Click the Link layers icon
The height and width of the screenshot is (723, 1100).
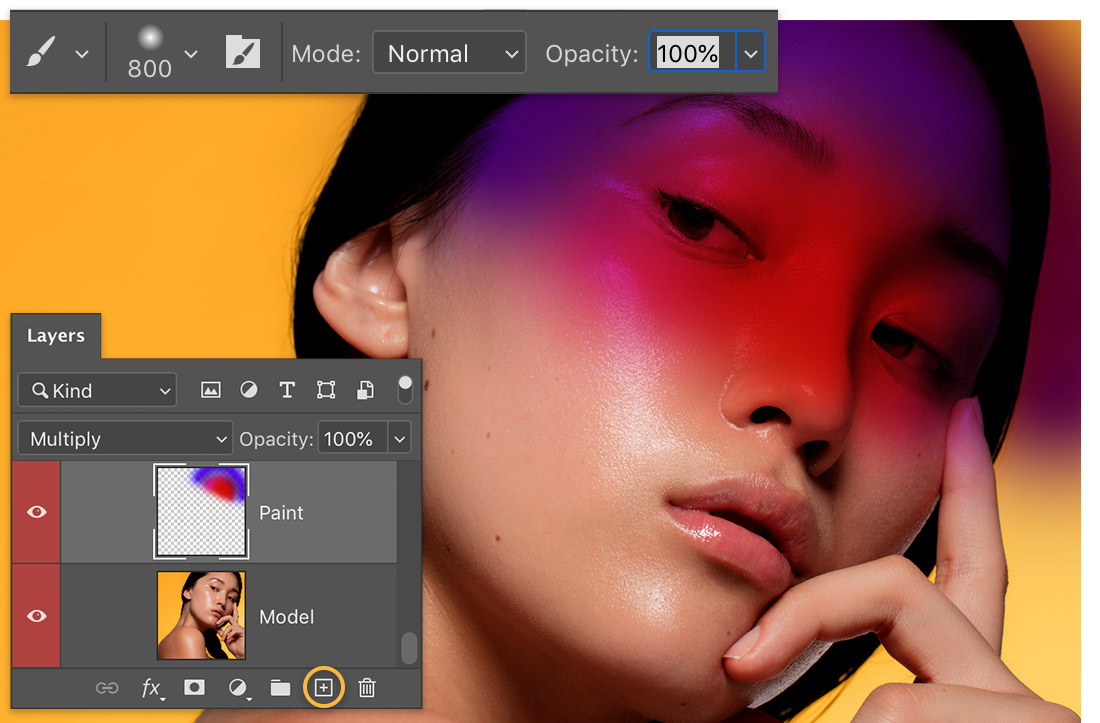tap(107, 688)
